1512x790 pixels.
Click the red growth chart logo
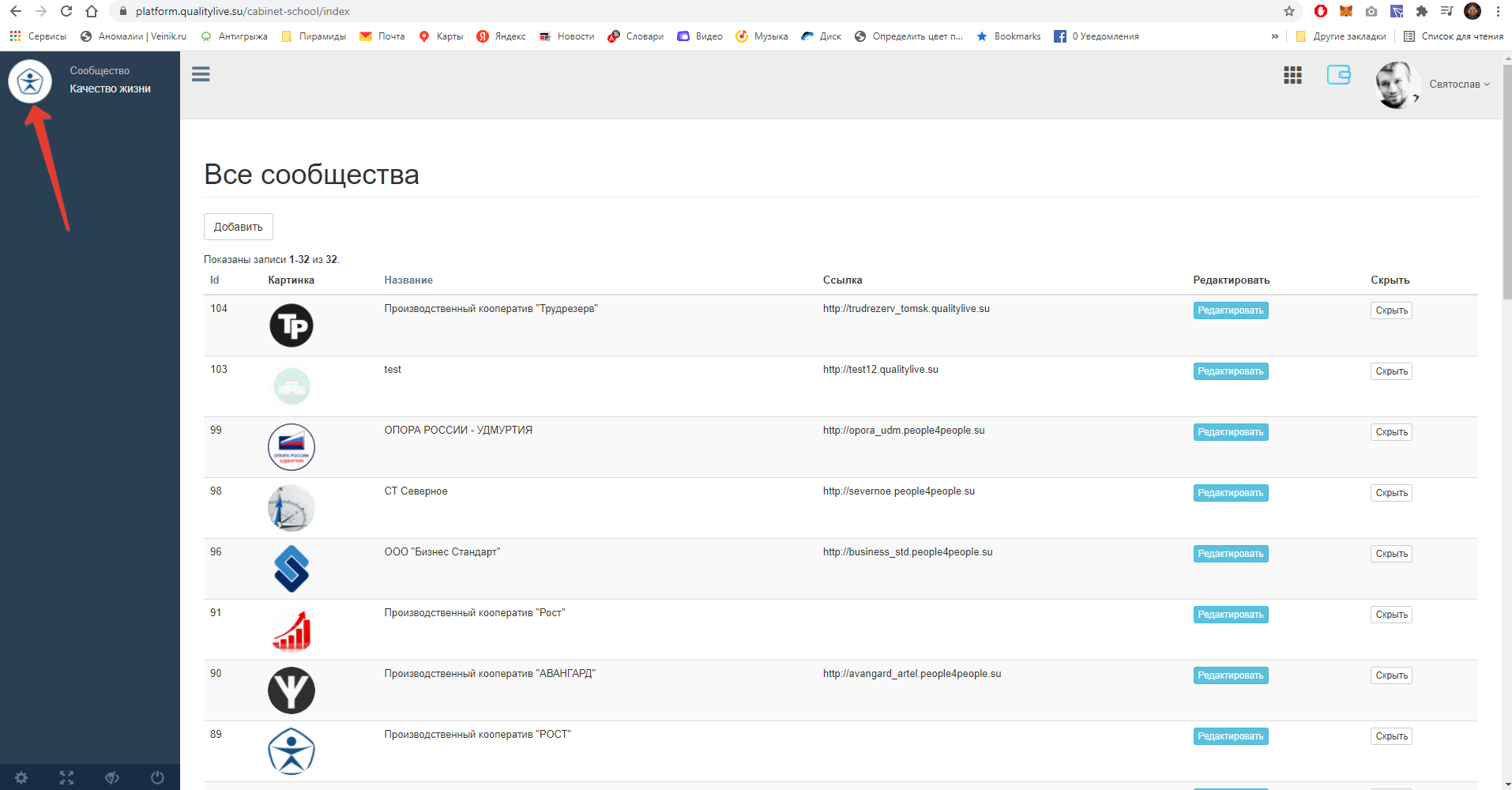pos(291,631)
